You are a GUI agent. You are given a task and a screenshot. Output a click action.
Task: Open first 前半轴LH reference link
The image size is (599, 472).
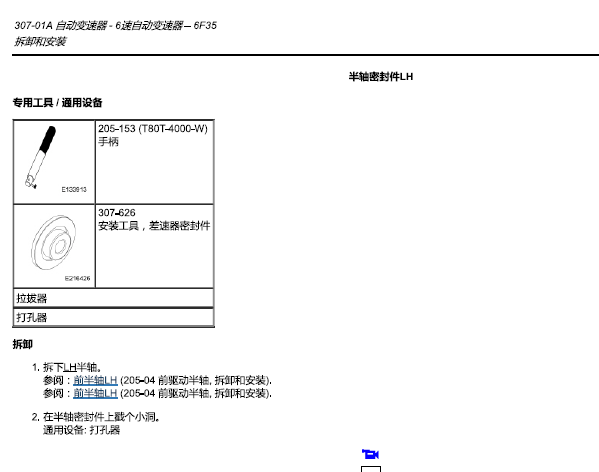(95, 380)
